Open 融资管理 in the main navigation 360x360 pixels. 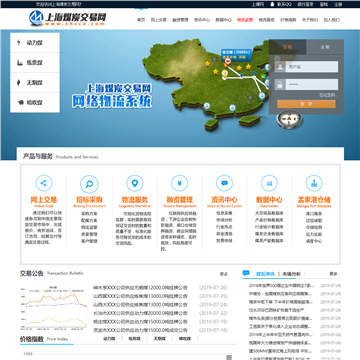[180, 20]
